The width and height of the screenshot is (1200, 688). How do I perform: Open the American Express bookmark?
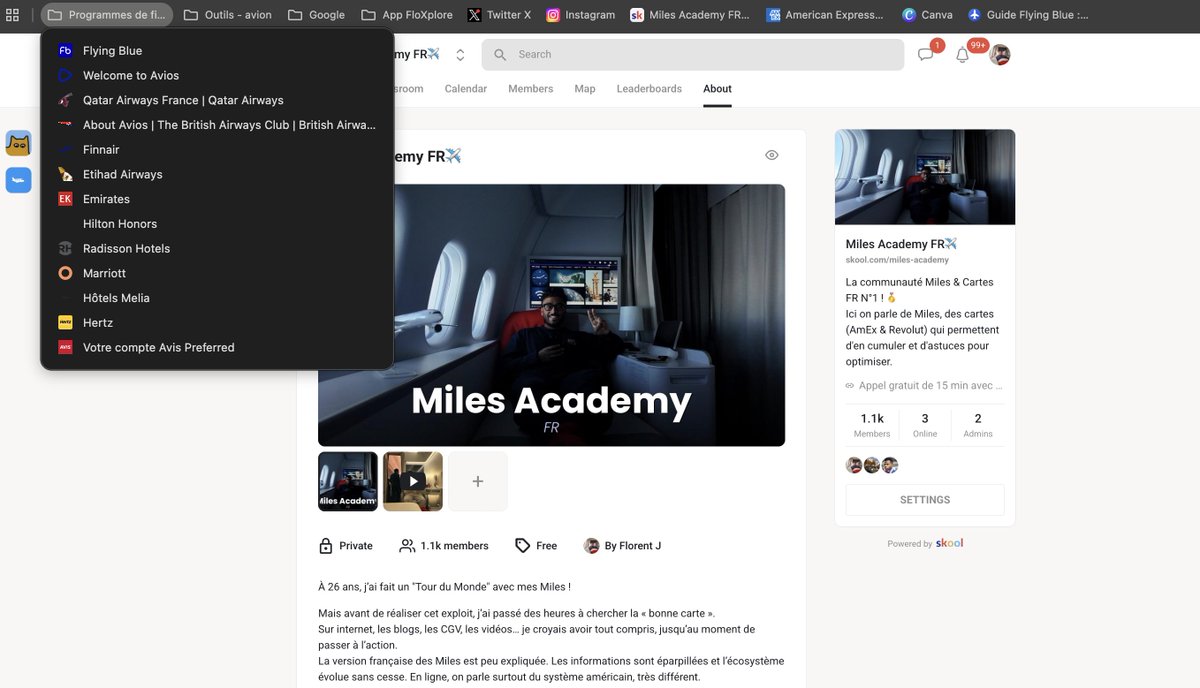pos(826,15)
